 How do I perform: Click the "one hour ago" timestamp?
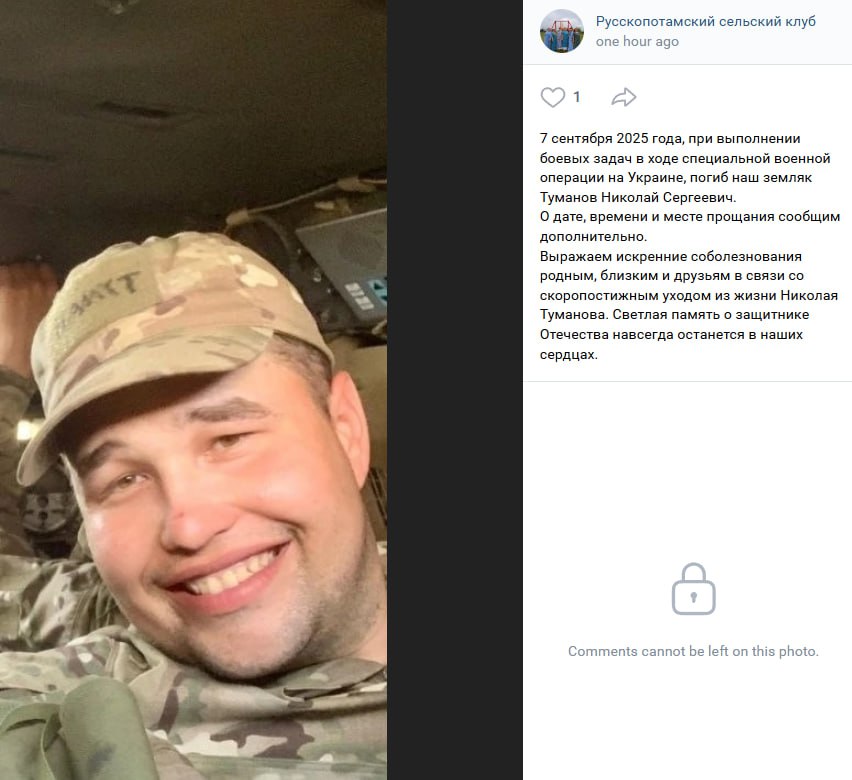pos(637,42)
